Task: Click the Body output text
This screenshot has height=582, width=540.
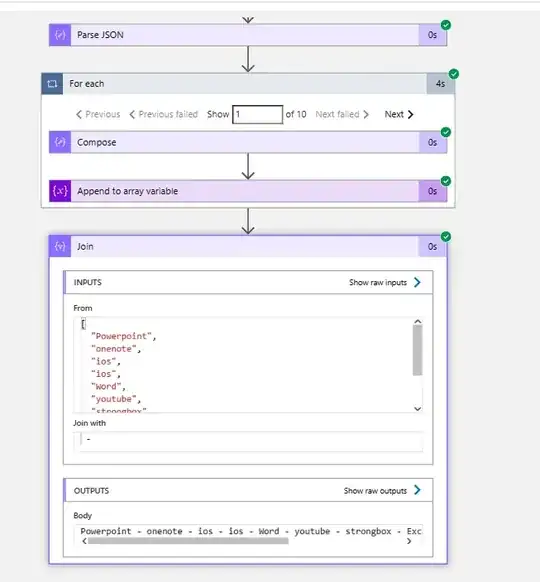Action: [x=251, y=531]
